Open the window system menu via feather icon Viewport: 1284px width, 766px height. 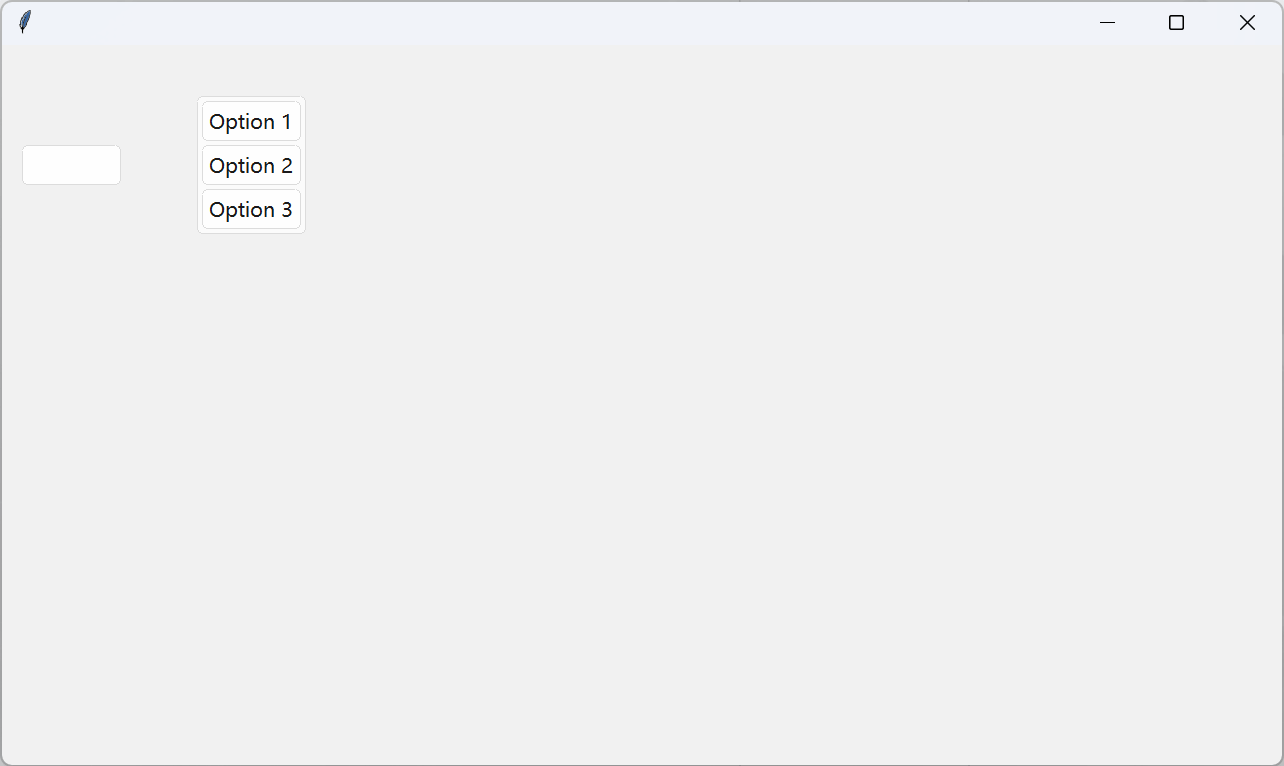[25, 22]
